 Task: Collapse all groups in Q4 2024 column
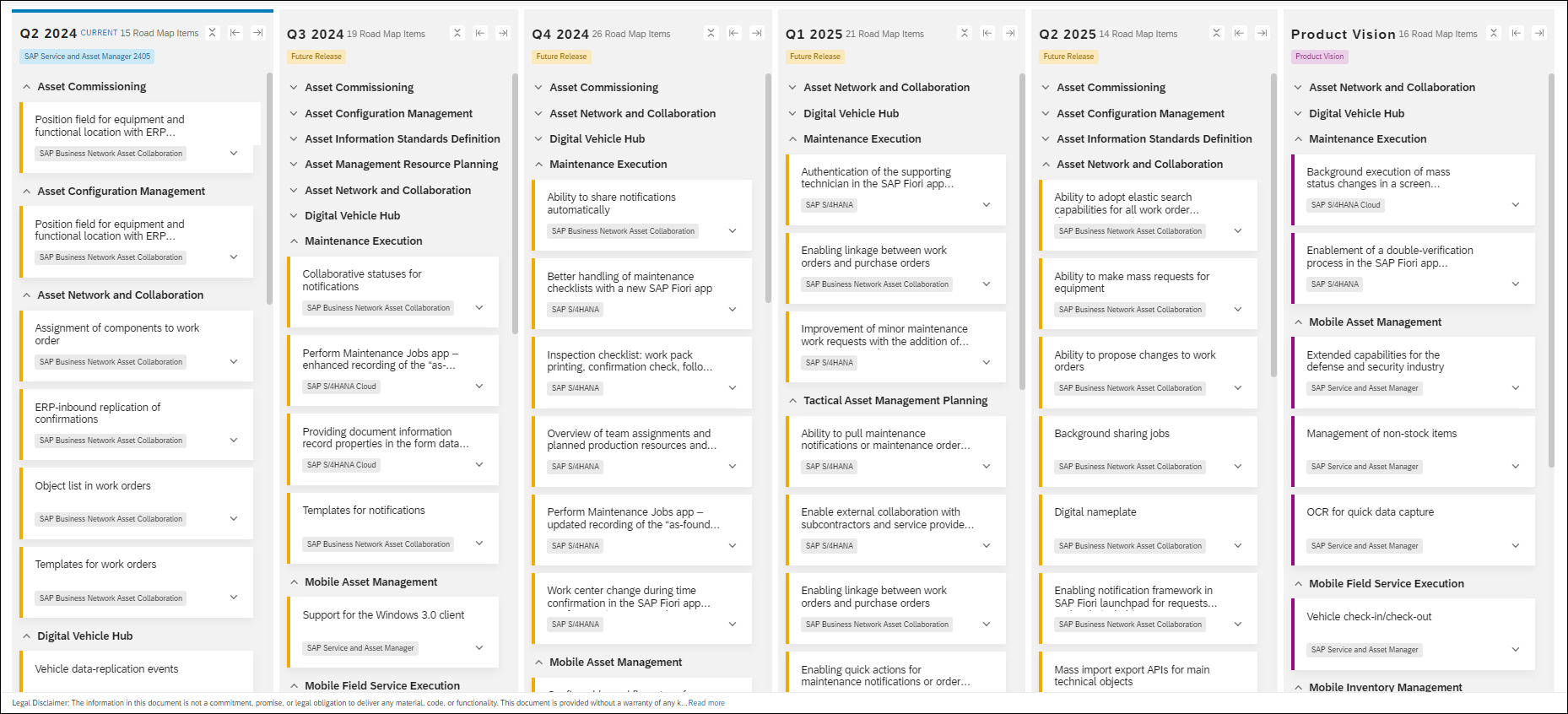[711, 34]
